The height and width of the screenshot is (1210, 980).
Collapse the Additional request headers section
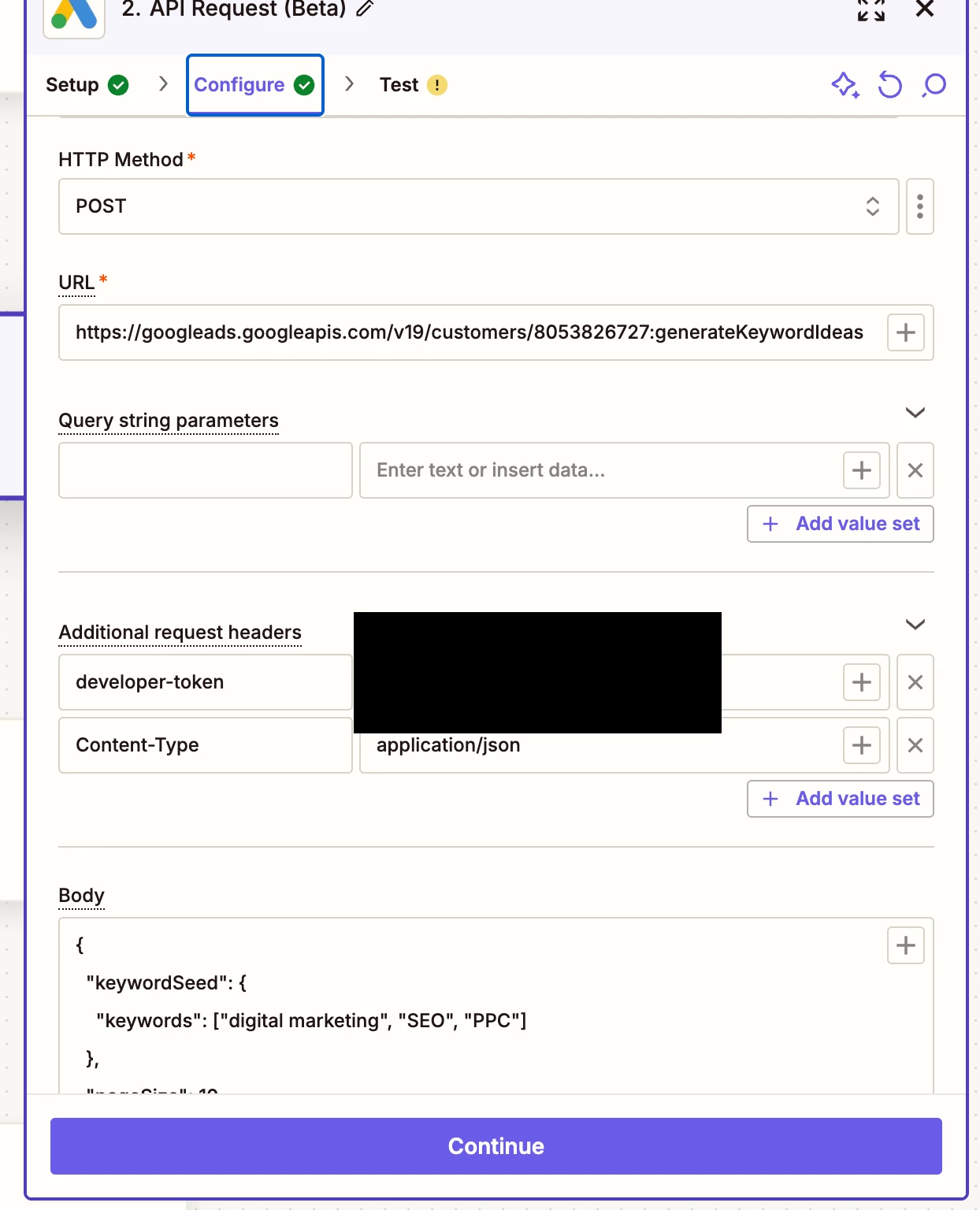tap(915, 625)
